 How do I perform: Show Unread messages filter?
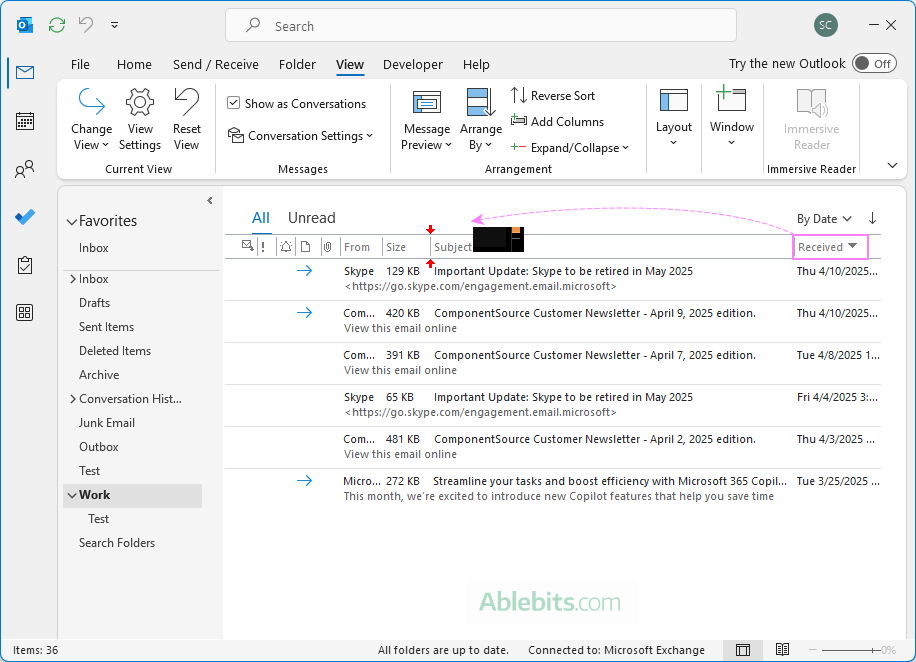311,218
